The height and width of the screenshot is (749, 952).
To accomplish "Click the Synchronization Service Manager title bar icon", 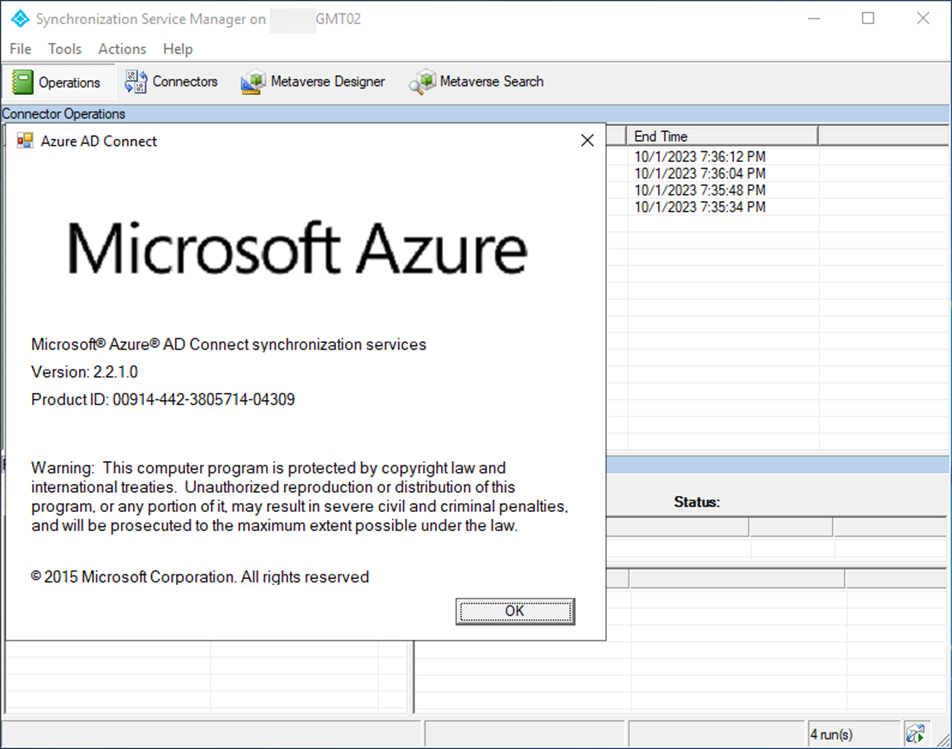I will [18, 19].
